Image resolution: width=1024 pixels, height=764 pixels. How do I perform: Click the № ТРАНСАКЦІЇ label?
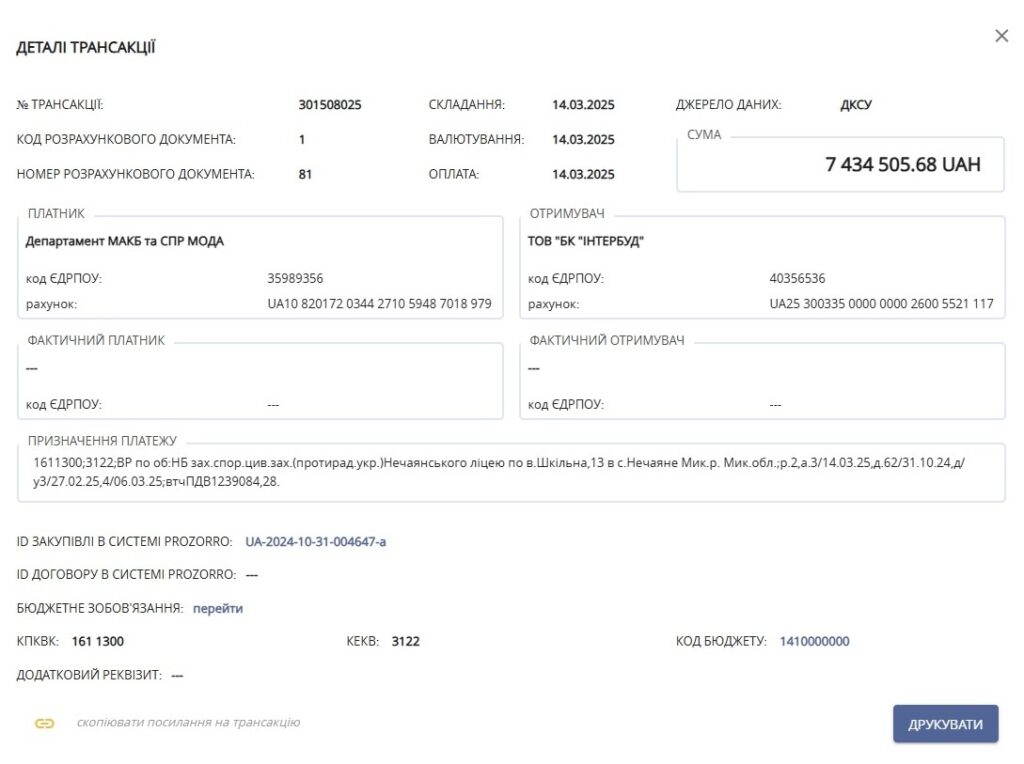[x=60, y=104]
